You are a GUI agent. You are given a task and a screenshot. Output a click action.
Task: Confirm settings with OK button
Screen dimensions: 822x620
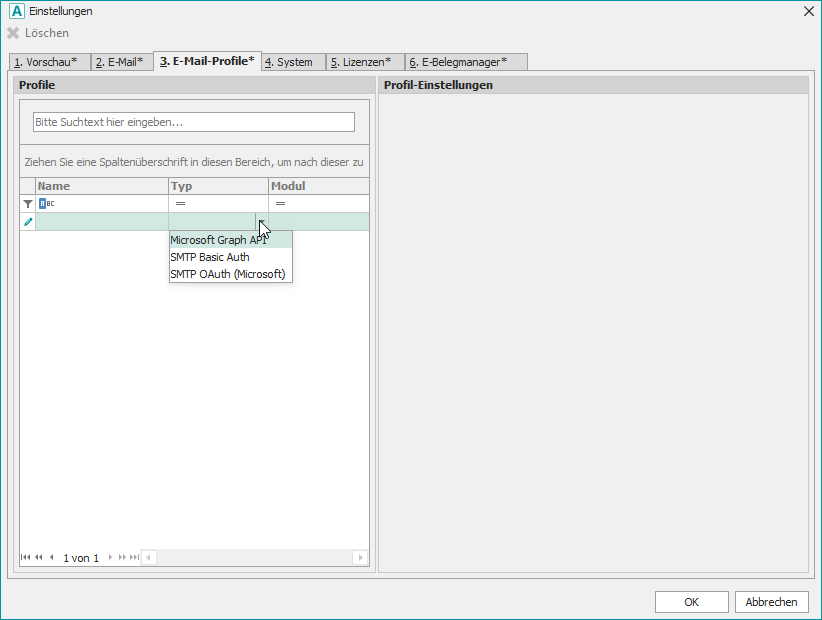691,602
